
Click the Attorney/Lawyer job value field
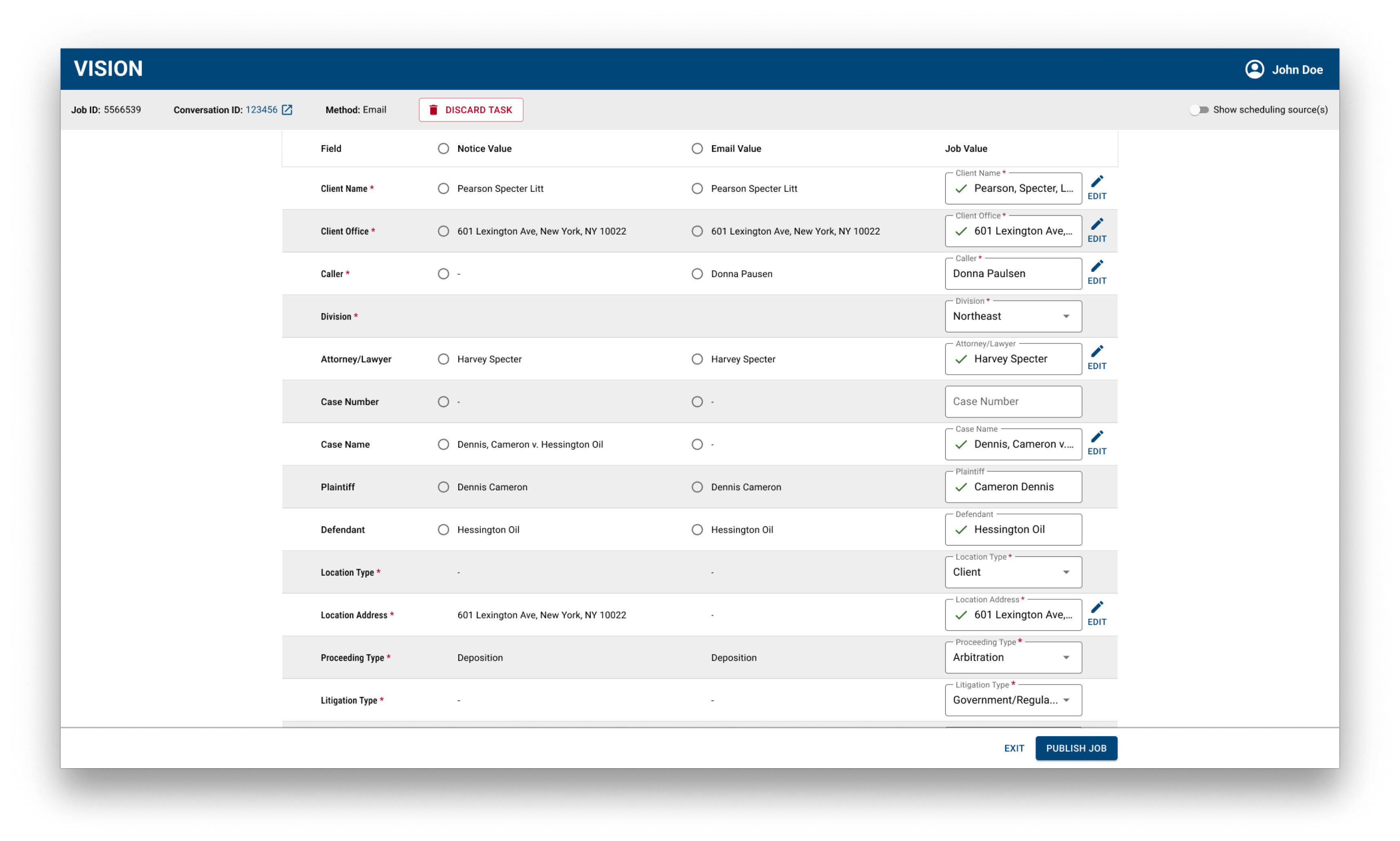pos(1013,359)
